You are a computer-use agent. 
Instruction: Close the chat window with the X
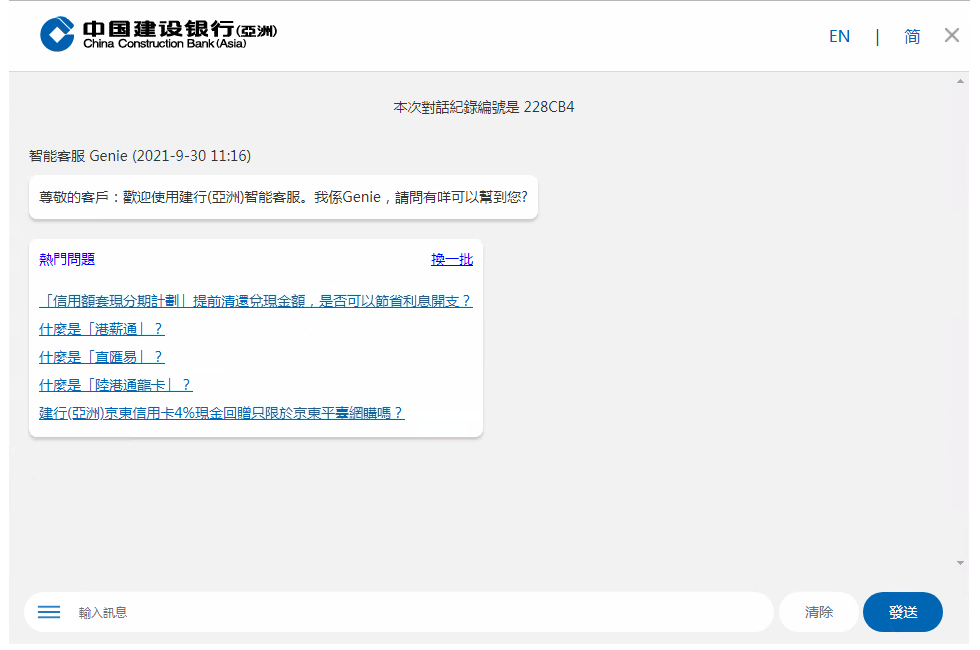(x=951, y=36)
